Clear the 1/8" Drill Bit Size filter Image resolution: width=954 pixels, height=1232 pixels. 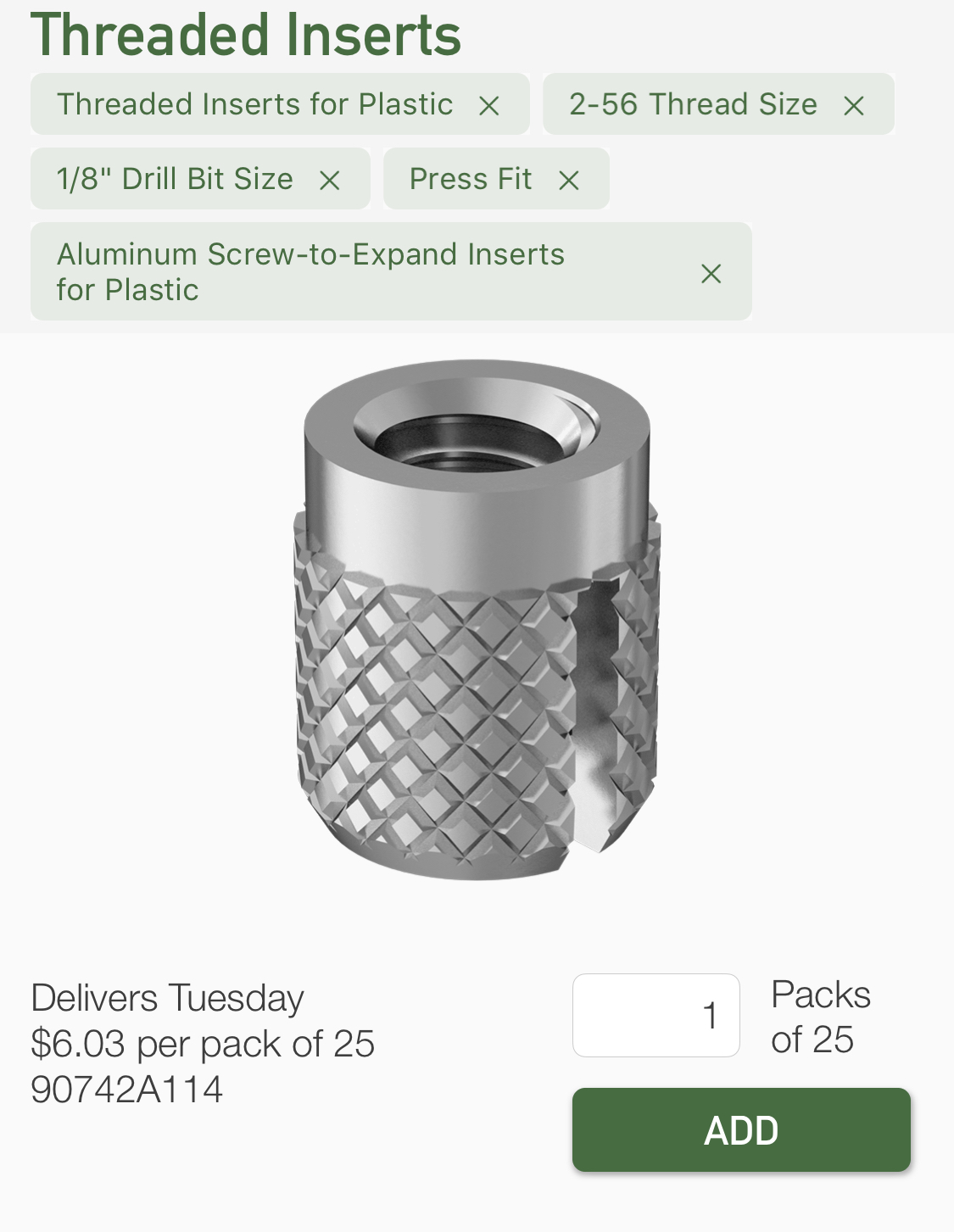click(330, 180)
